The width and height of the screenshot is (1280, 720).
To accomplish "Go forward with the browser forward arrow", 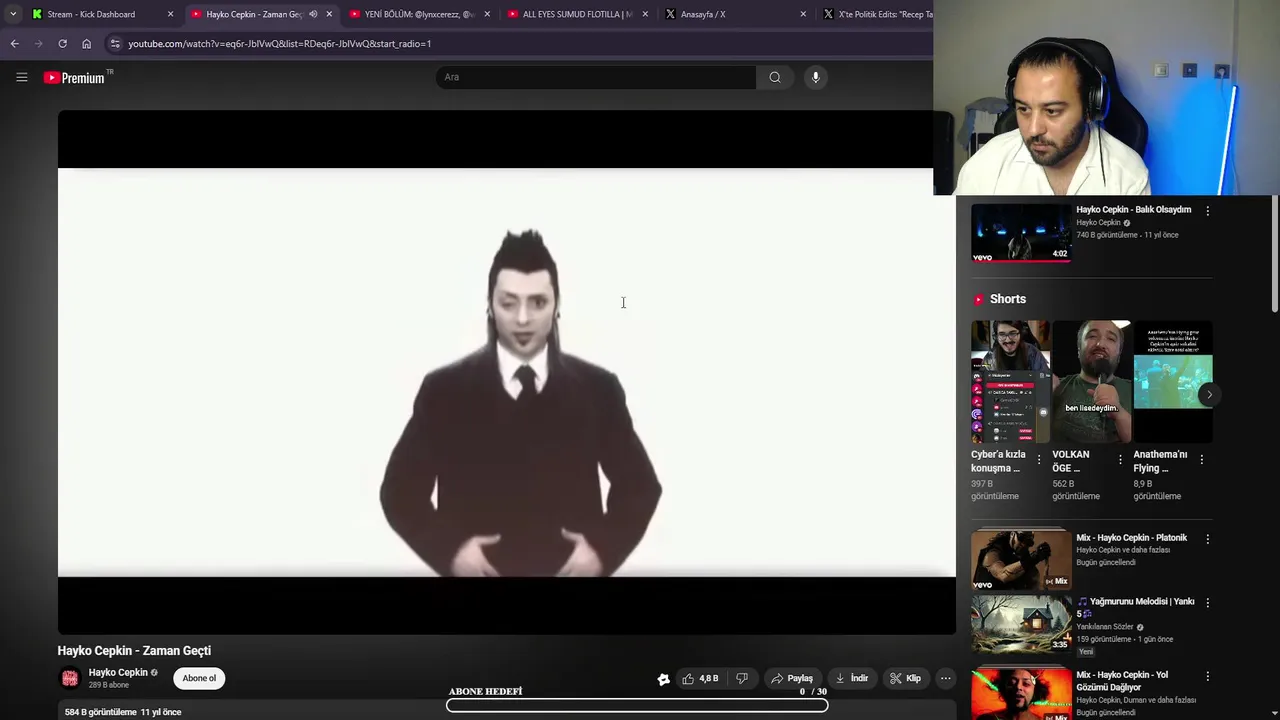I will tap(39, 44).
